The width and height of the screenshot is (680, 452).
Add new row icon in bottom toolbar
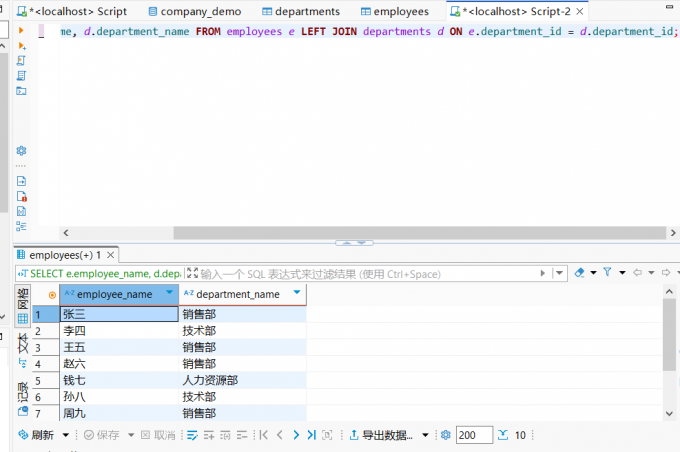[209, 435]
